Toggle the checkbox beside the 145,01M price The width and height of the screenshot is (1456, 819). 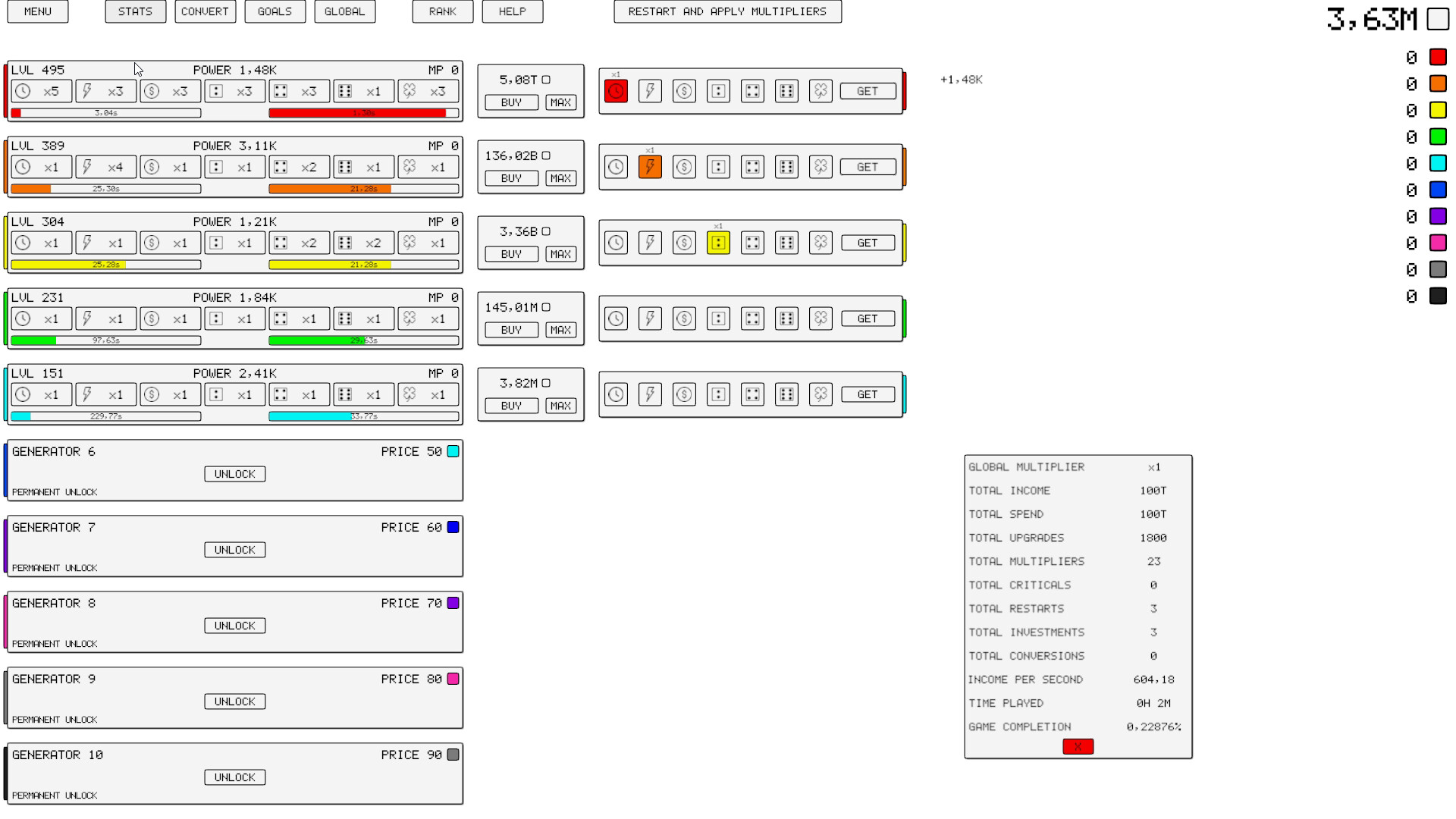coord(548,306)
